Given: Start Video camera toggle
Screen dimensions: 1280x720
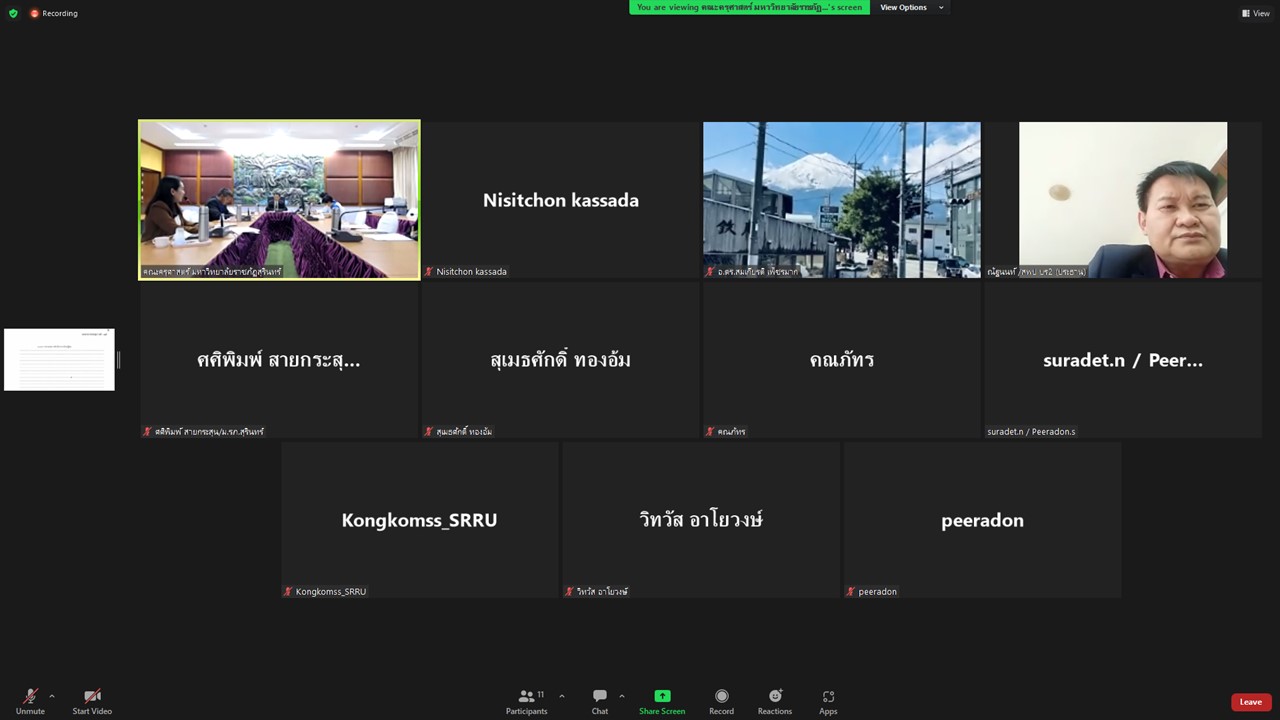Looking at the screenshot, I should [92, 696].
